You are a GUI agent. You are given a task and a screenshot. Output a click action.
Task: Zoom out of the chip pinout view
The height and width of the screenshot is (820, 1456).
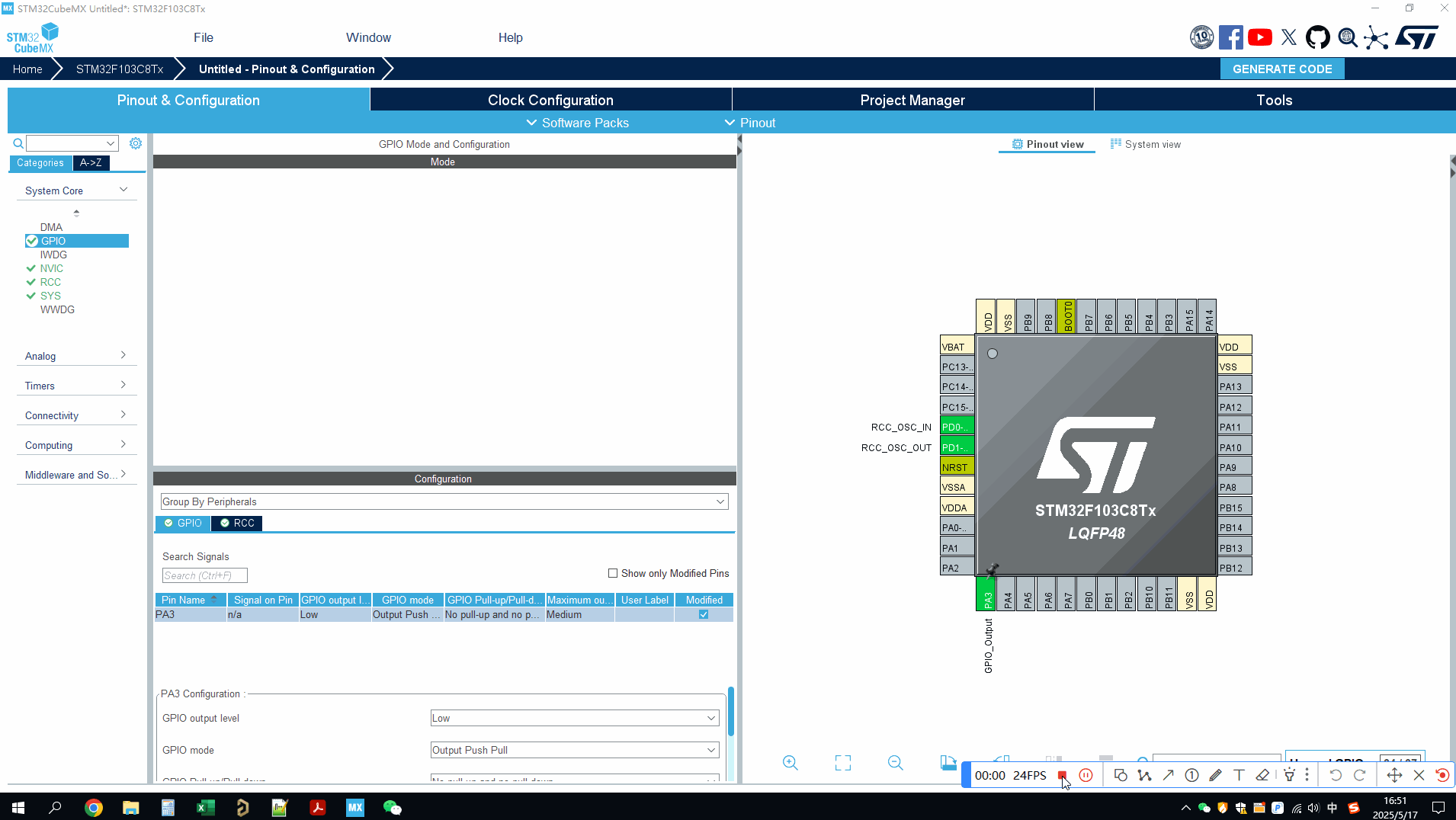pyautogui.click(x=896, y=763)
